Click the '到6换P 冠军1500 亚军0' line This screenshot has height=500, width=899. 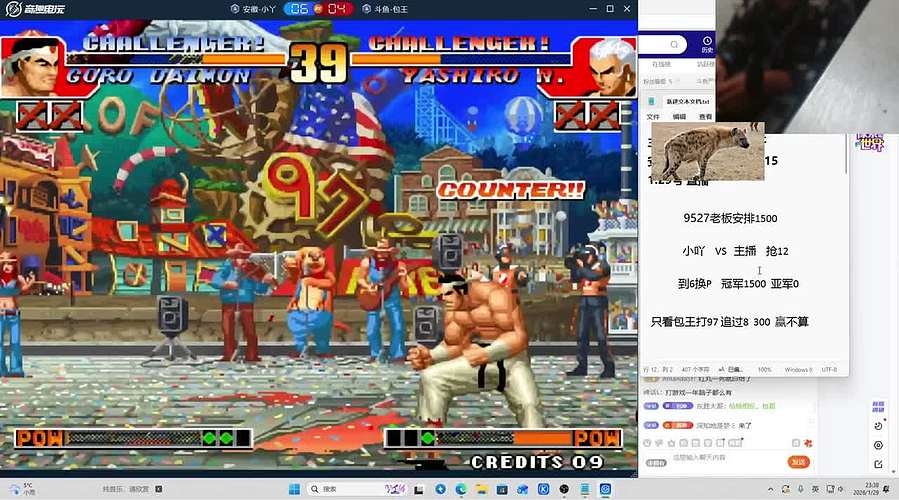click(738, 283)
